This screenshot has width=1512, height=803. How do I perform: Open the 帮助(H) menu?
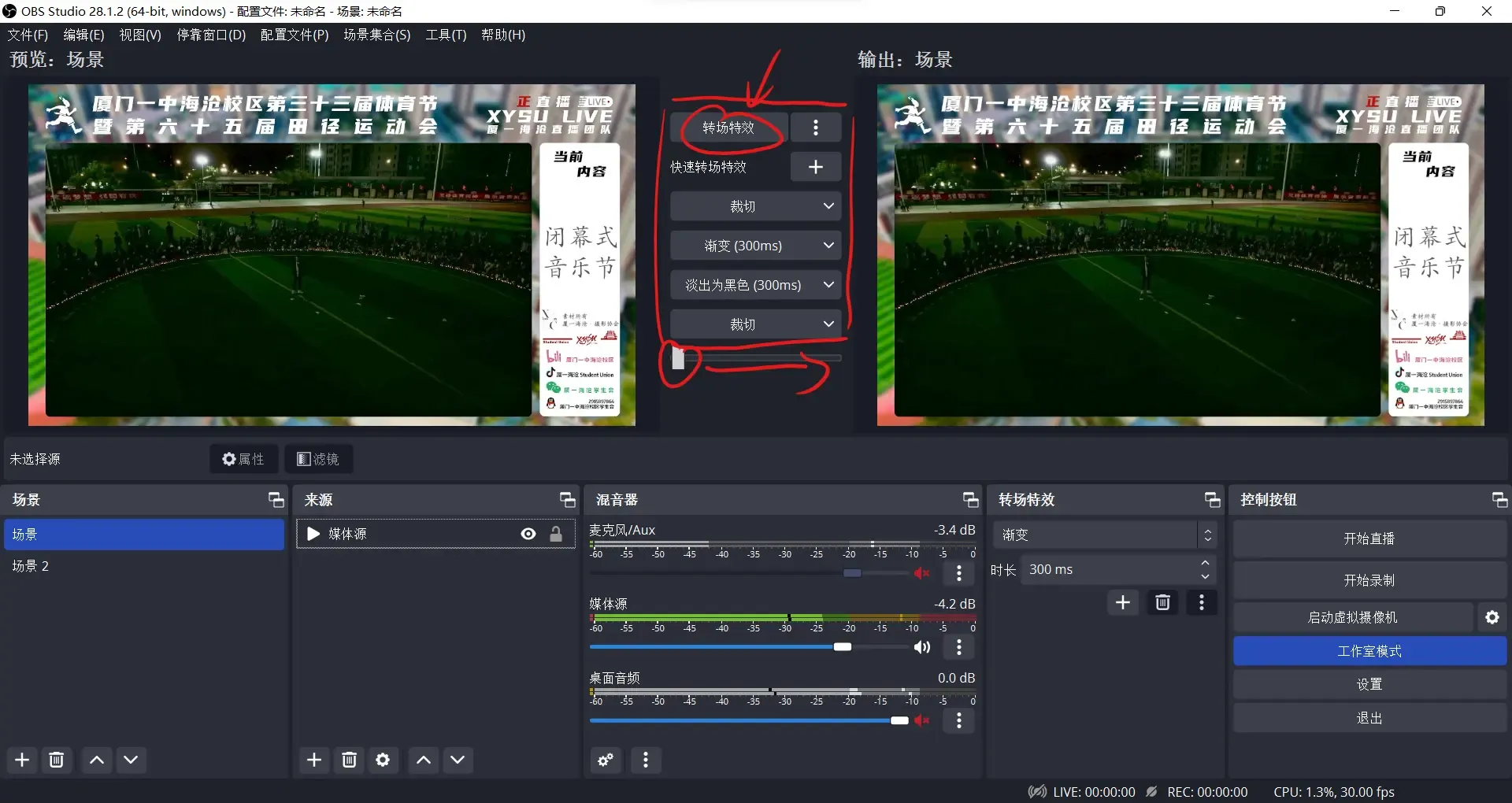503,35
